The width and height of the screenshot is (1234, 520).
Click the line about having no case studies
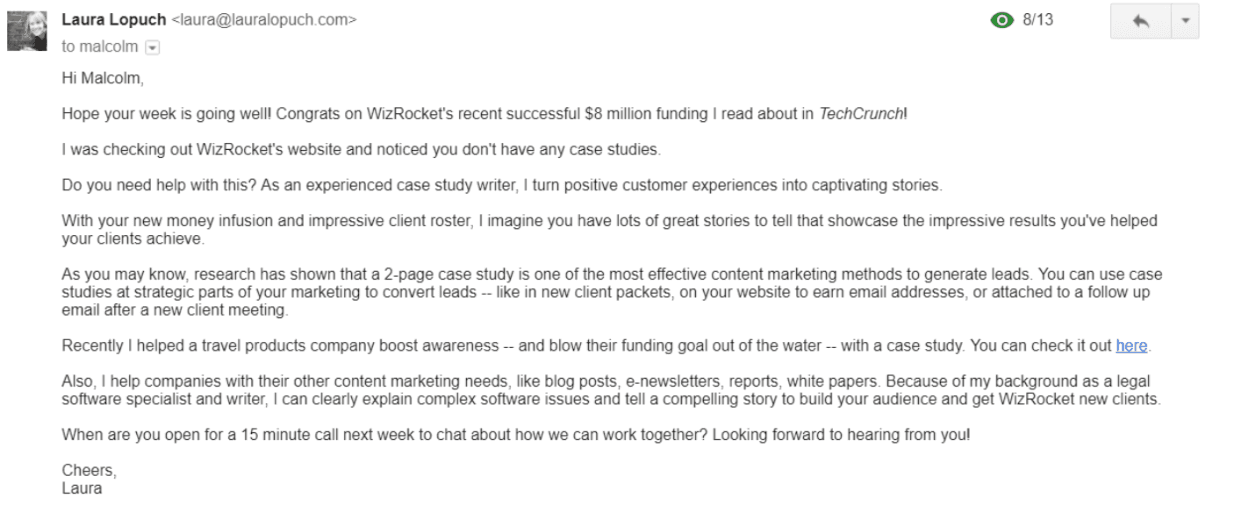360,150
